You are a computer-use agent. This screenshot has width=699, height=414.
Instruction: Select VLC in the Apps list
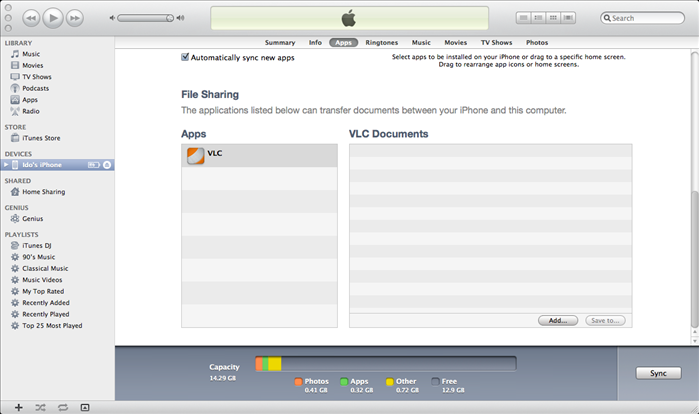tap(259, 156)
